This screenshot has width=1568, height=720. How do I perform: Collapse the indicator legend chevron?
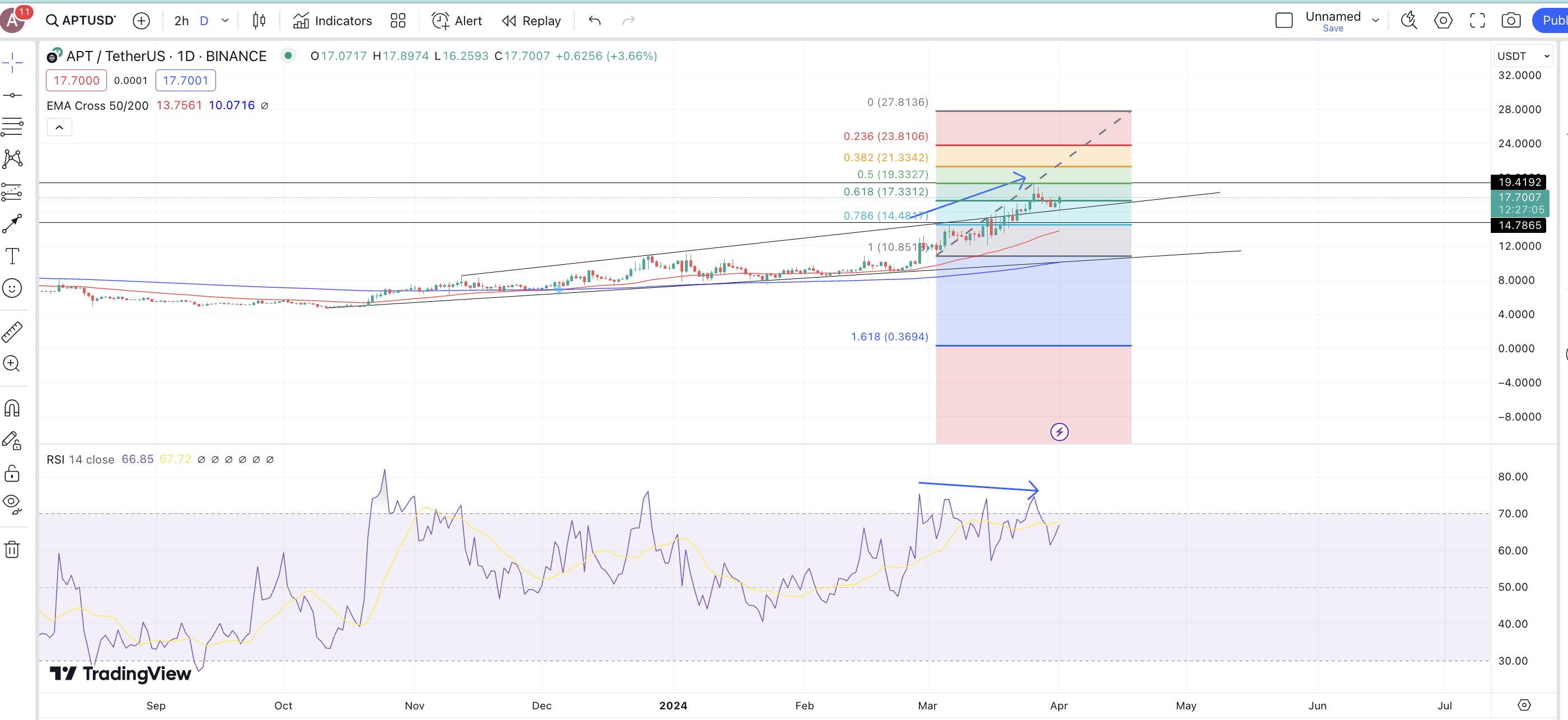click(60, 127)
